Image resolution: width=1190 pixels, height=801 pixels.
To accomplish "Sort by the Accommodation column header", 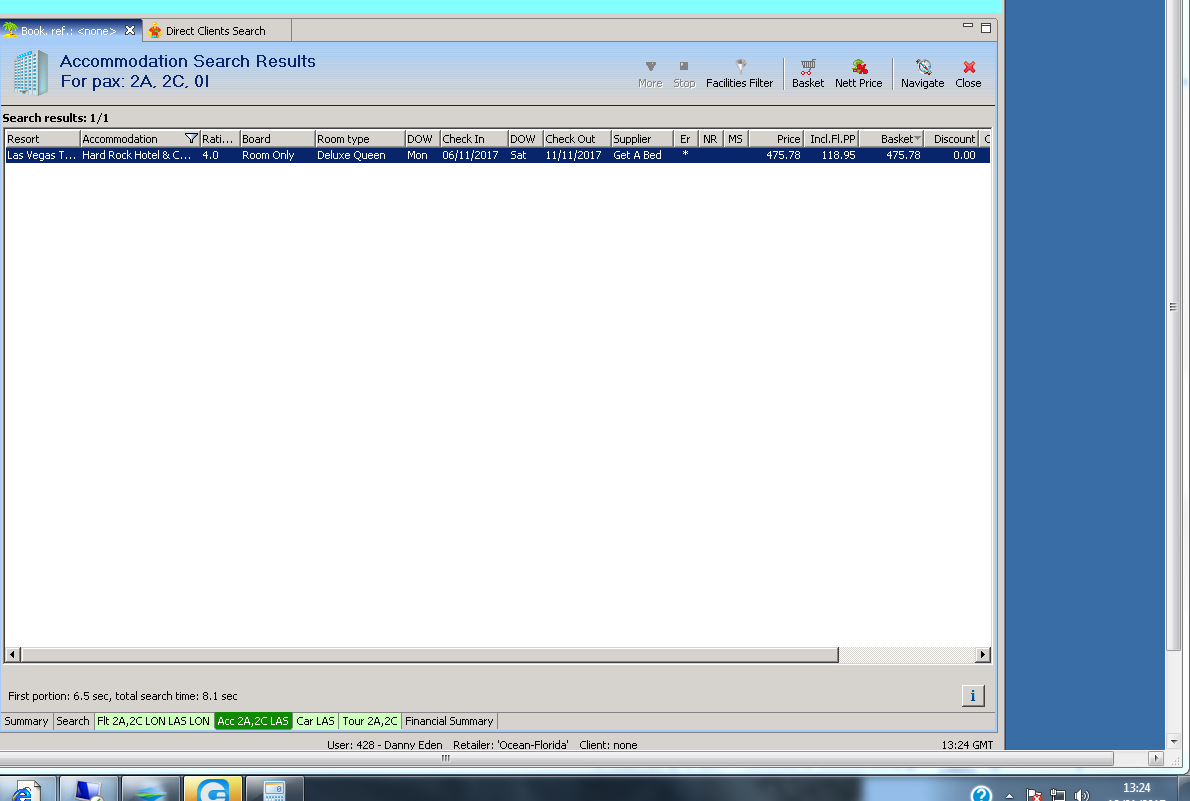I will (x=131, y=139).
